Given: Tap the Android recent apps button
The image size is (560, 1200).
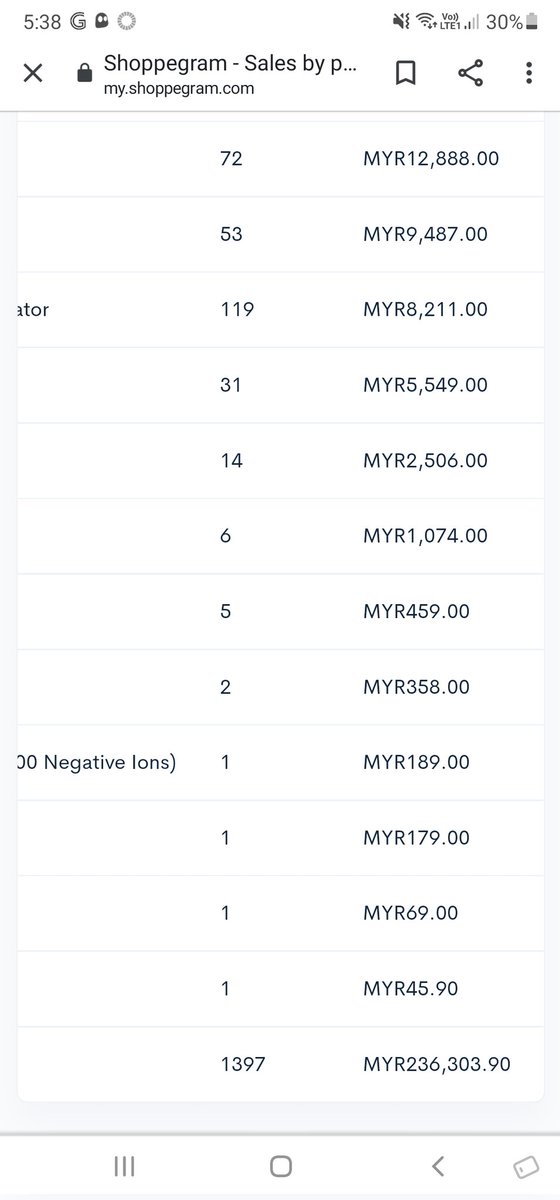Looking at the screenshot, I should coord(125,1166).
